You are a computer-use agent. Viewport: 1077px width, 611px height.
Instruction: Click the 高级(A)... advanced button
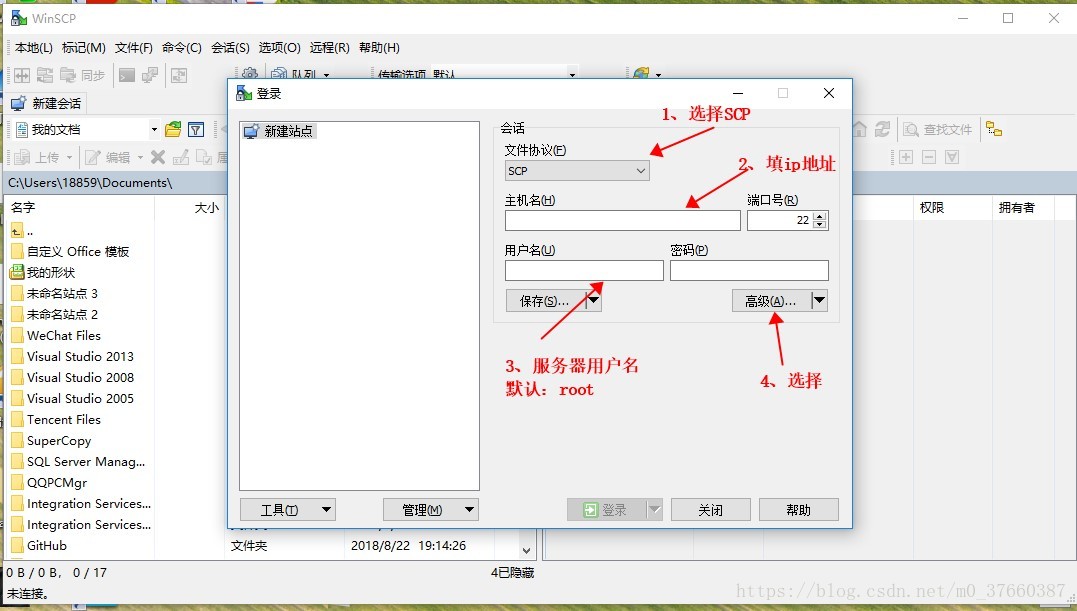(x=771, y=301)
